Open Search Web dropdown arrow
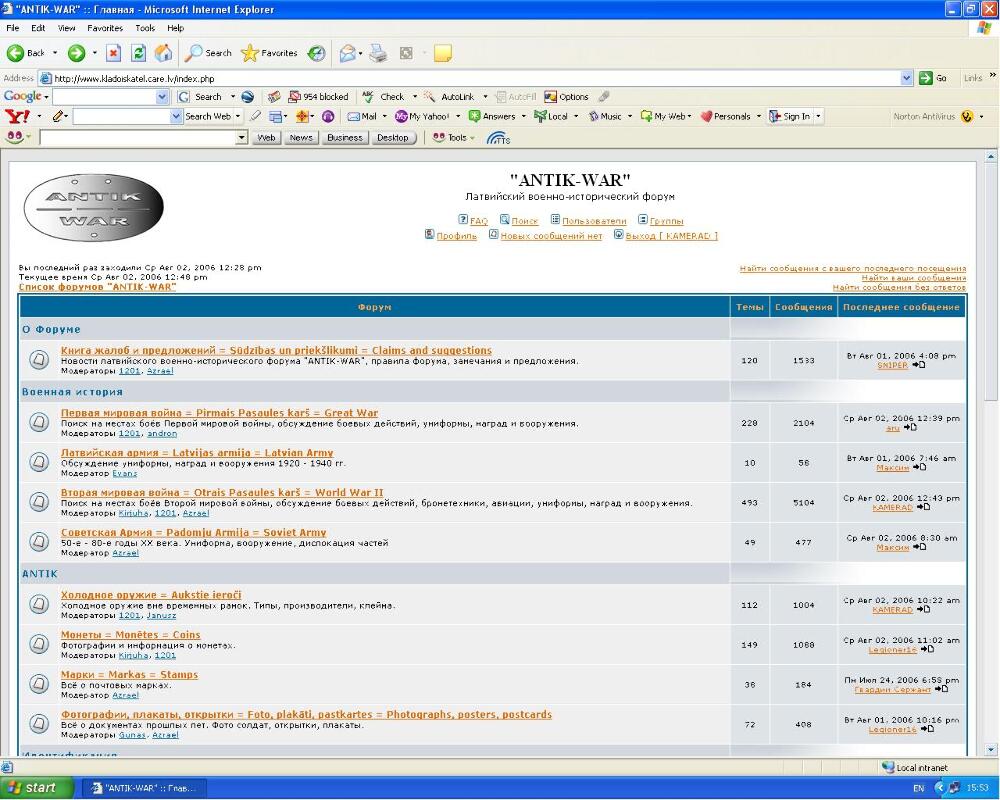 click(x=238, y=116)
